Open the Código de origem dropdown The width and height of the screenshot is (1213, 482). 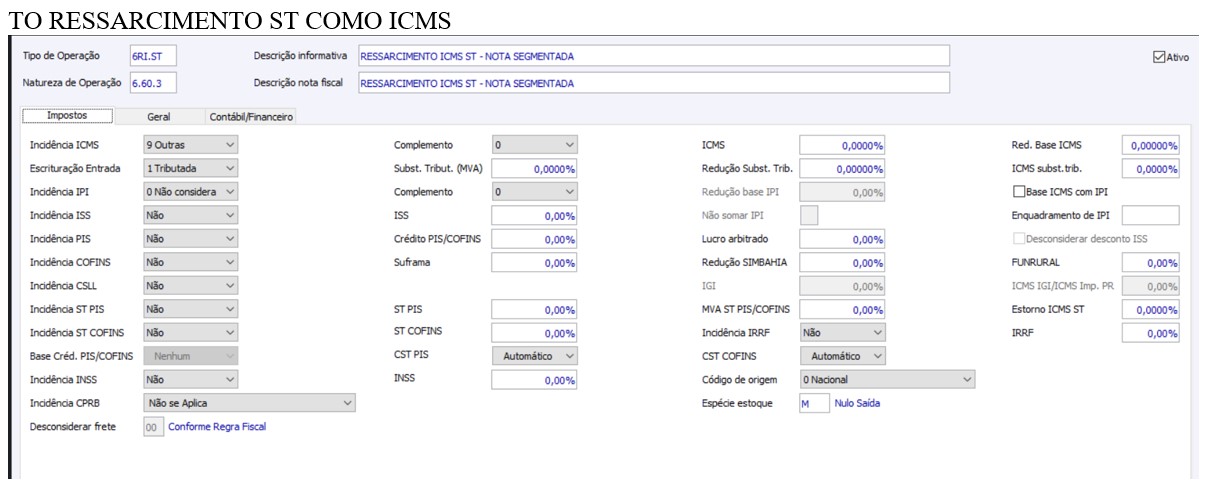pos(886,380)
